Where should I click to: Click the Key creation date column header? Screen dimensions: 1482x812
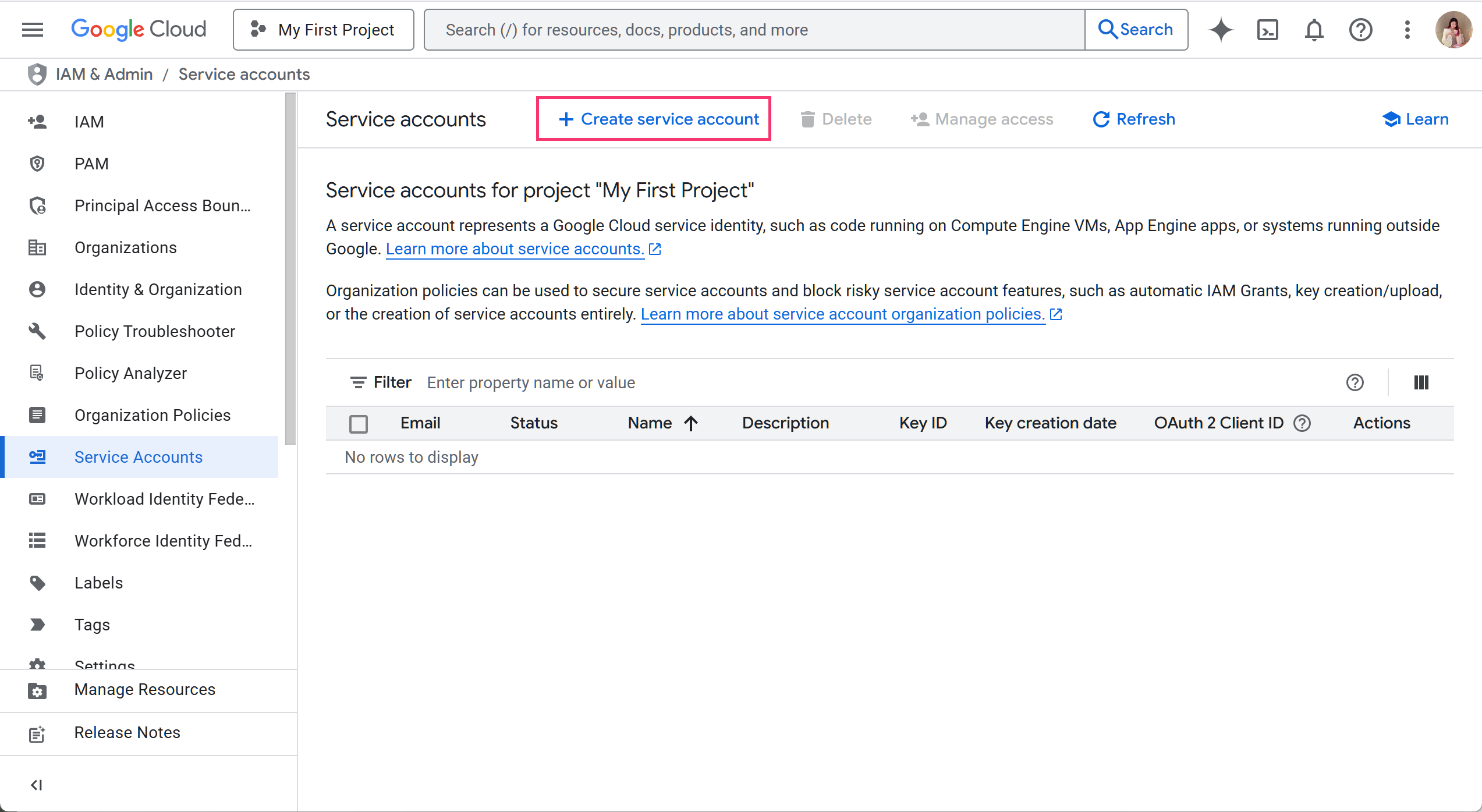tap(1050, 423)
